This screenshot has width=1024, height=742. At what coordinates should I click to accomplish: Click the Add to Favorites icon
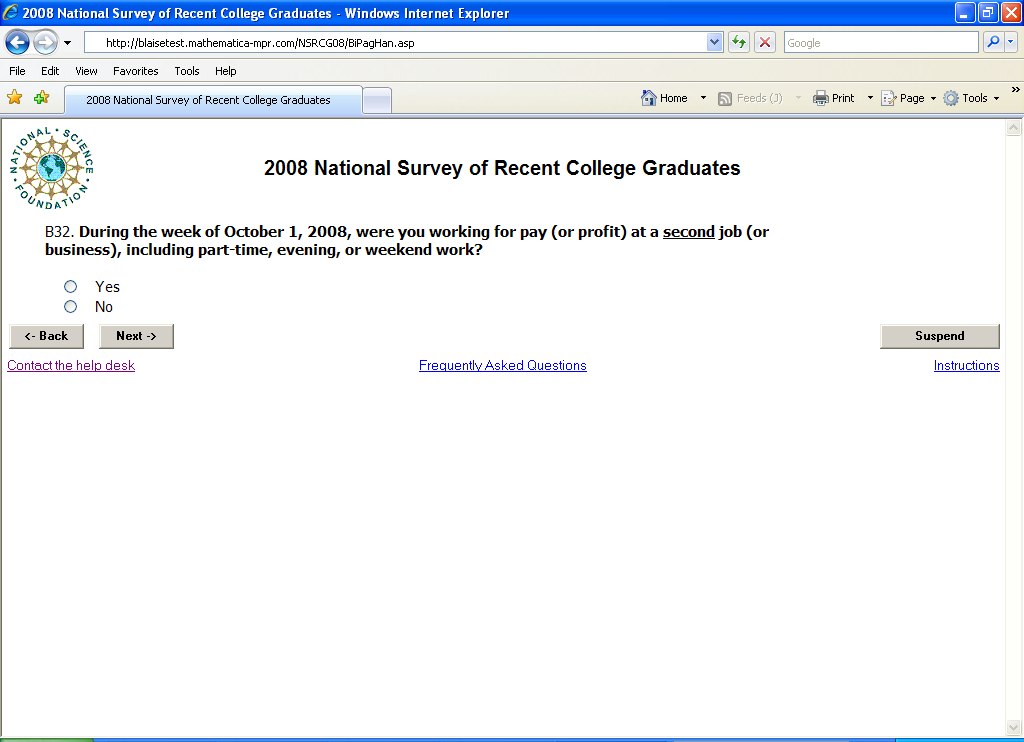(42, 98)
